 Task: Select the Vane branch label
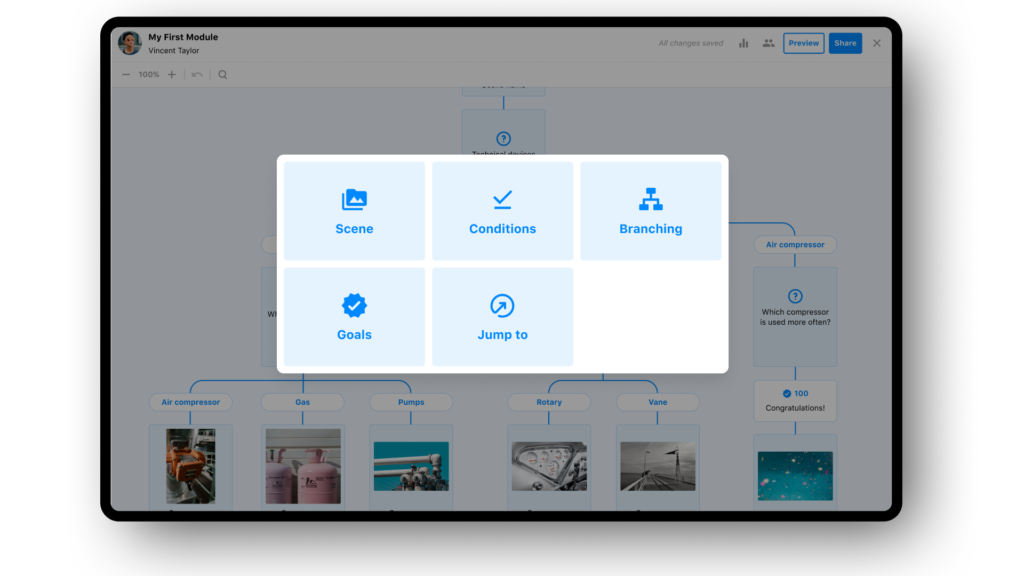click(x=658, y=402)
